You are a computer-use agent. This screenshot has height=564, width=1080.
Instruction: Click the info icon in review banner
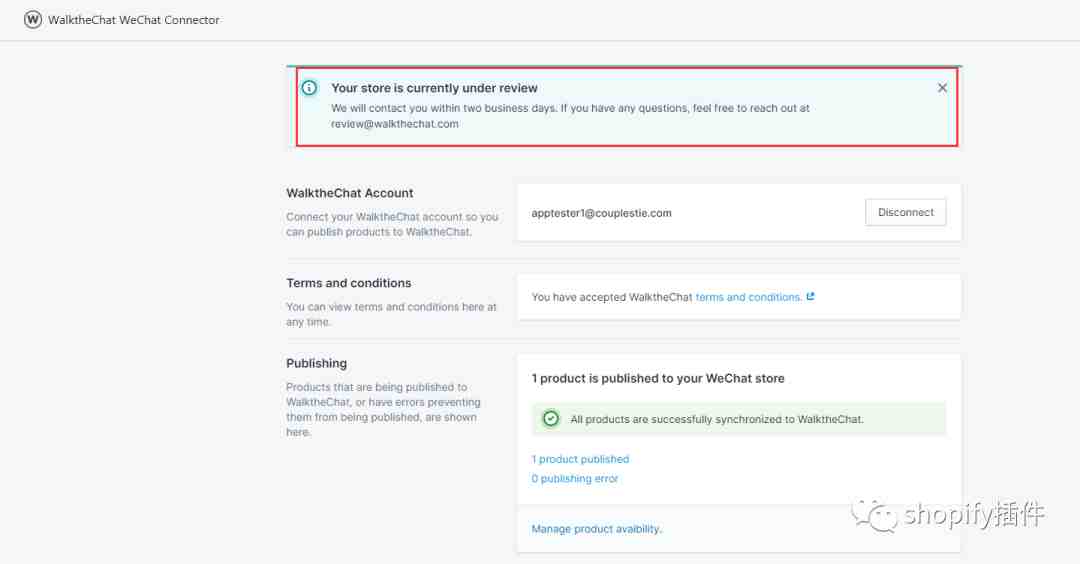pyautogui.click(x=309, y=88)
